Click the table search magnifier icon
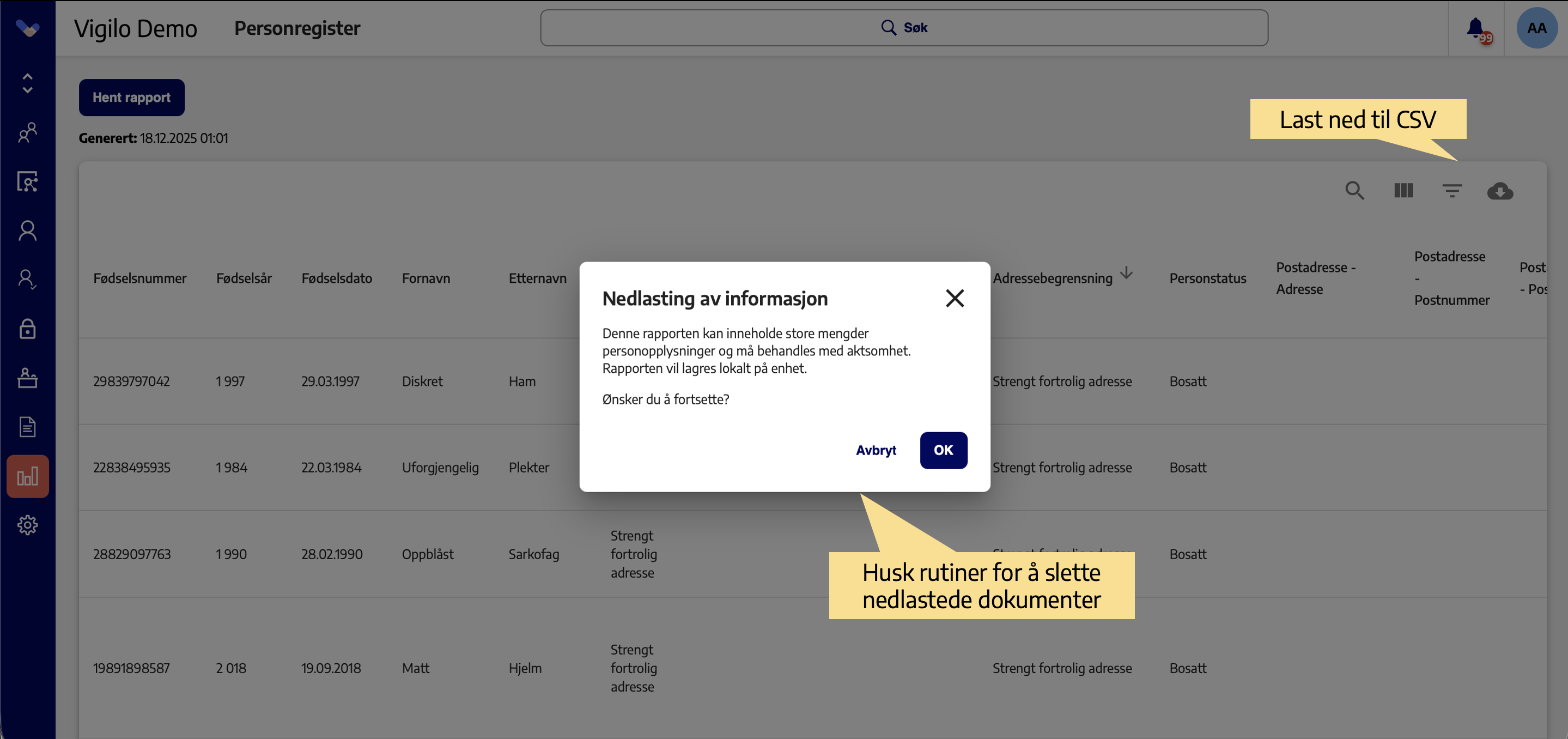The image size is (1568, 739). coord(1354,191)
